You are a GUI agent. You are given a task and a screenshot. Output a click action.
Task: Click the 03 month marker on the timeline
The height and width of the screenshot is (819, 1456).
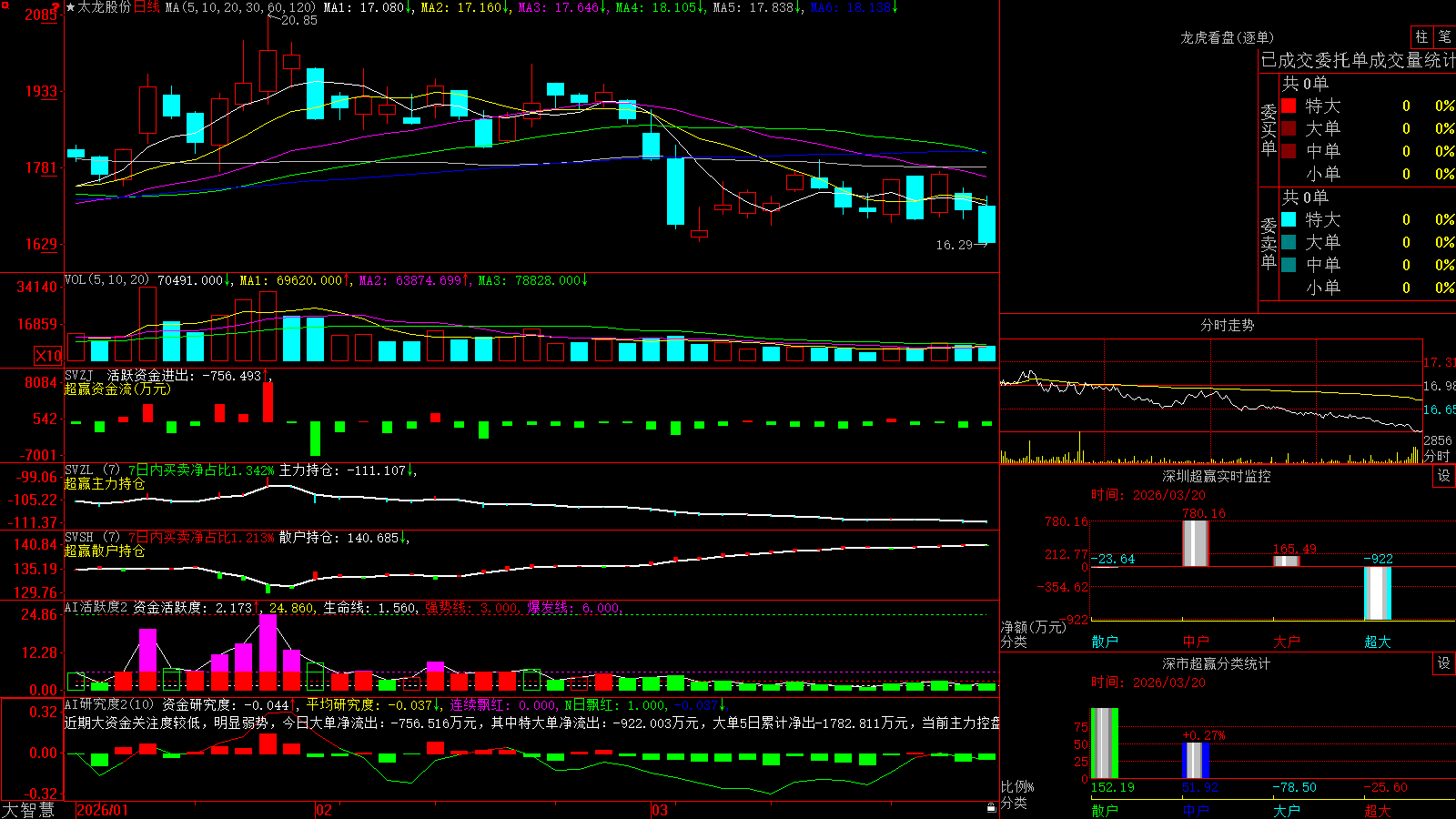coord(660,810)
